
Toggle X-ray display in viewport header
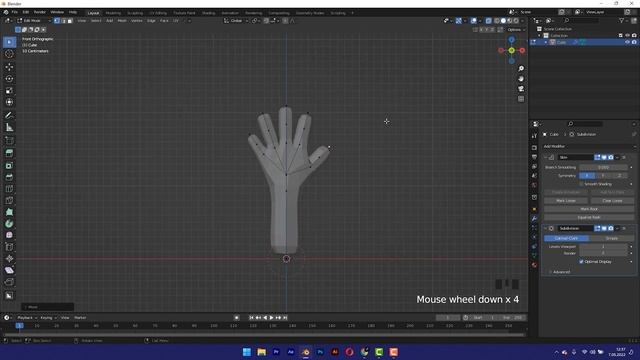(488, 20)
